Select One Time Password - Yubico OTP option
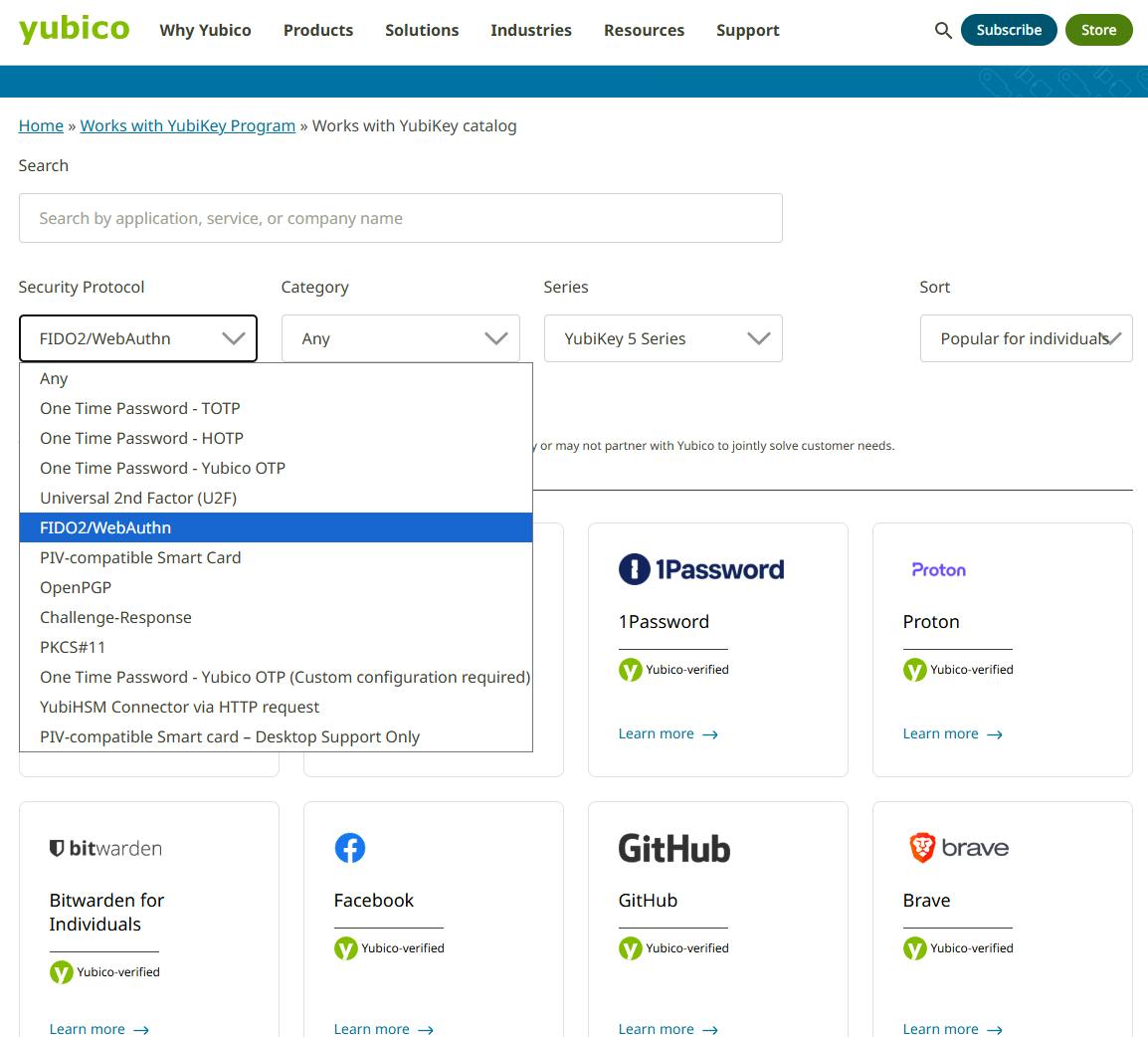The image size is (1148, 1037). 276,468
